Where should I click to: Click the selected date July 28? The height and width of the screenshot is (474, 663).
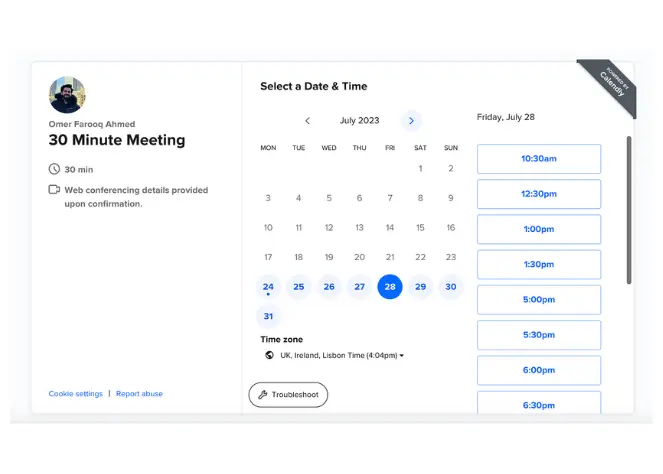tap(390, 287)
